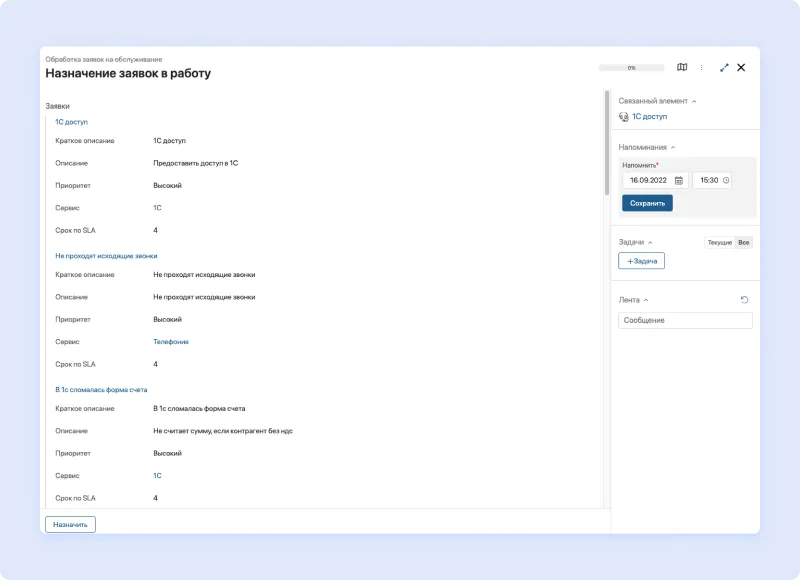Screen dimensions: 800x580
Task: Click the headset icon beside 1С доступ
Action: (624, 117)
